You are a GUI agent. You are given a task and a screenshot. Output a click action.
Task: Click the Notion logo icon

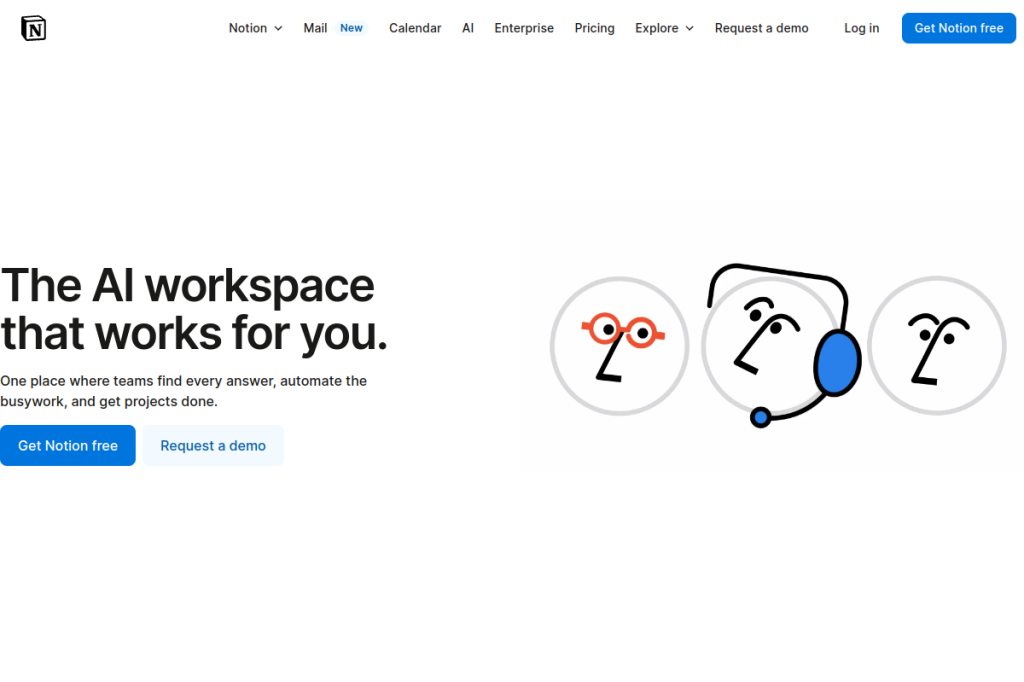(33, 28)
